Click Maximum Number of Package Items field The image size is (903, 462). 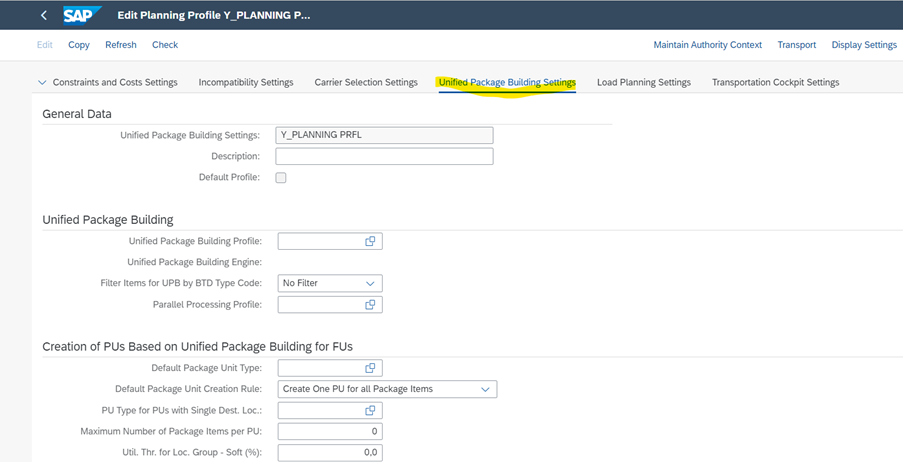tap(330, 432)
